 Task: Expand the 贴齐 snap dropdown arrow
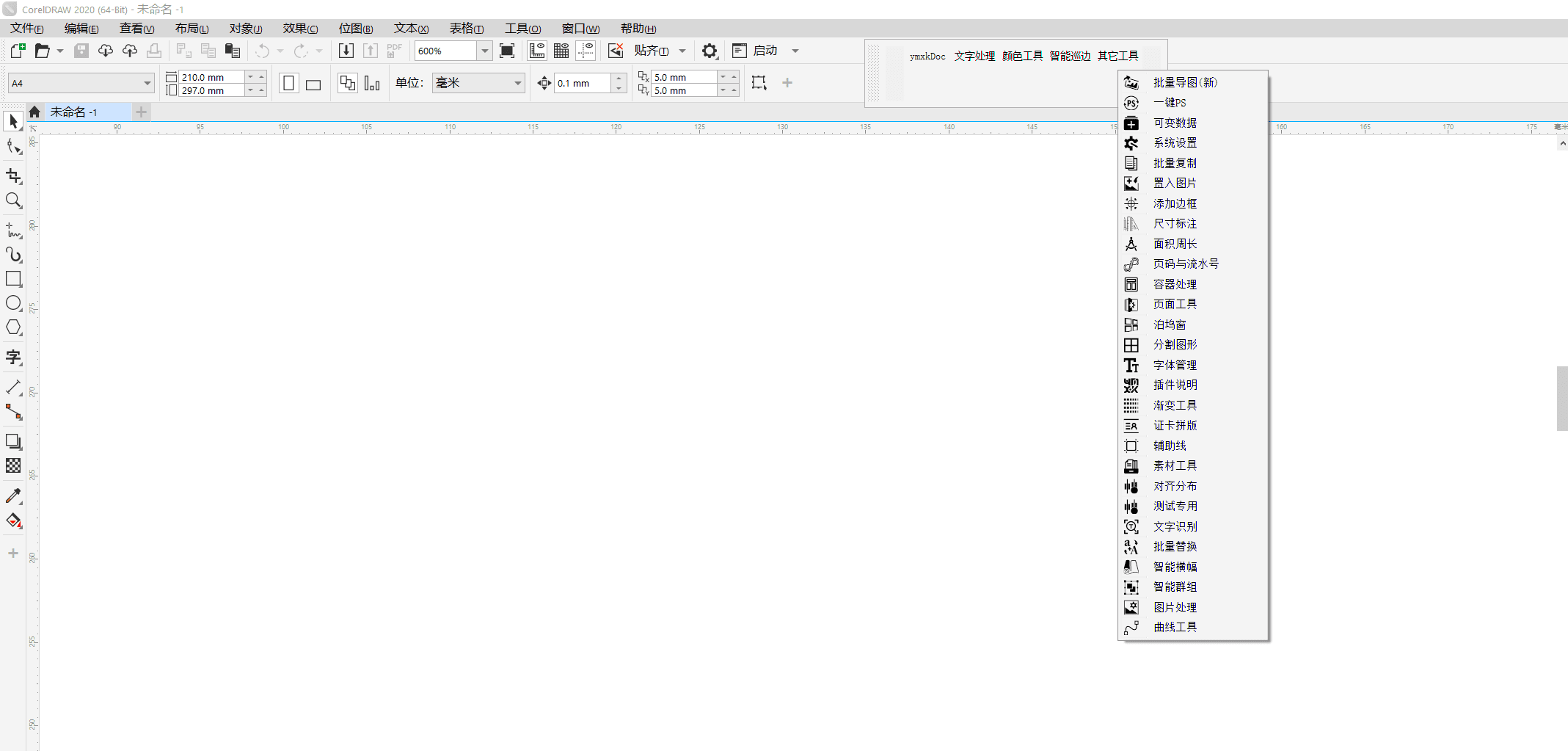click(x=682, y=51)
